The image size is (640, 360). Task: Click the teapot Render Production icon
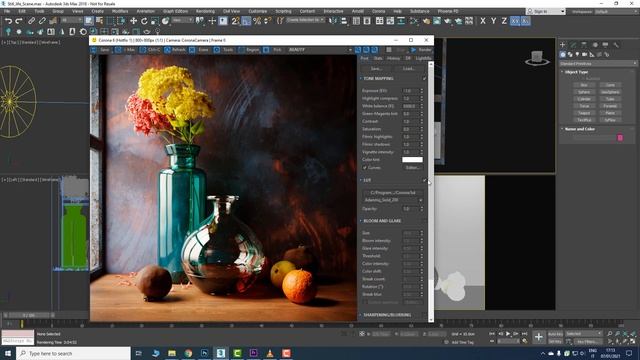(448, 21)
